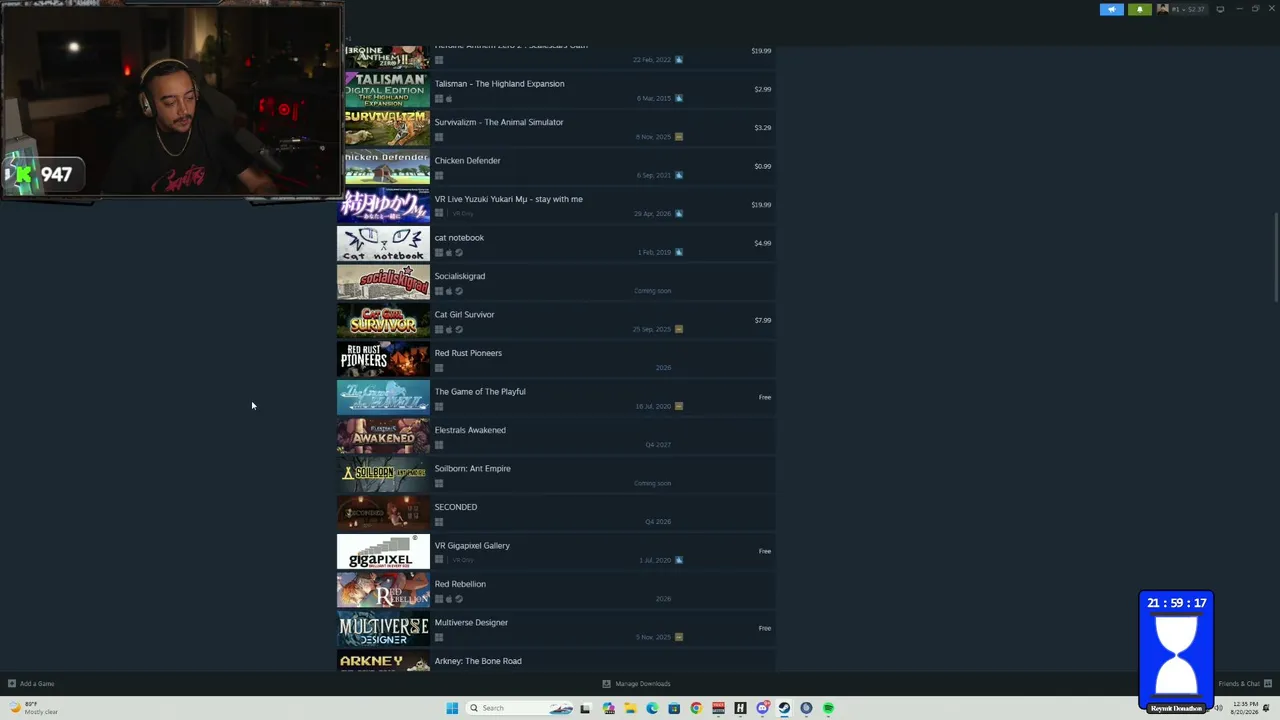Viewport: 1280px width, 720px height.
Task: Click the text "Soilborn: Ant Empire"
Action: point(472,469)
